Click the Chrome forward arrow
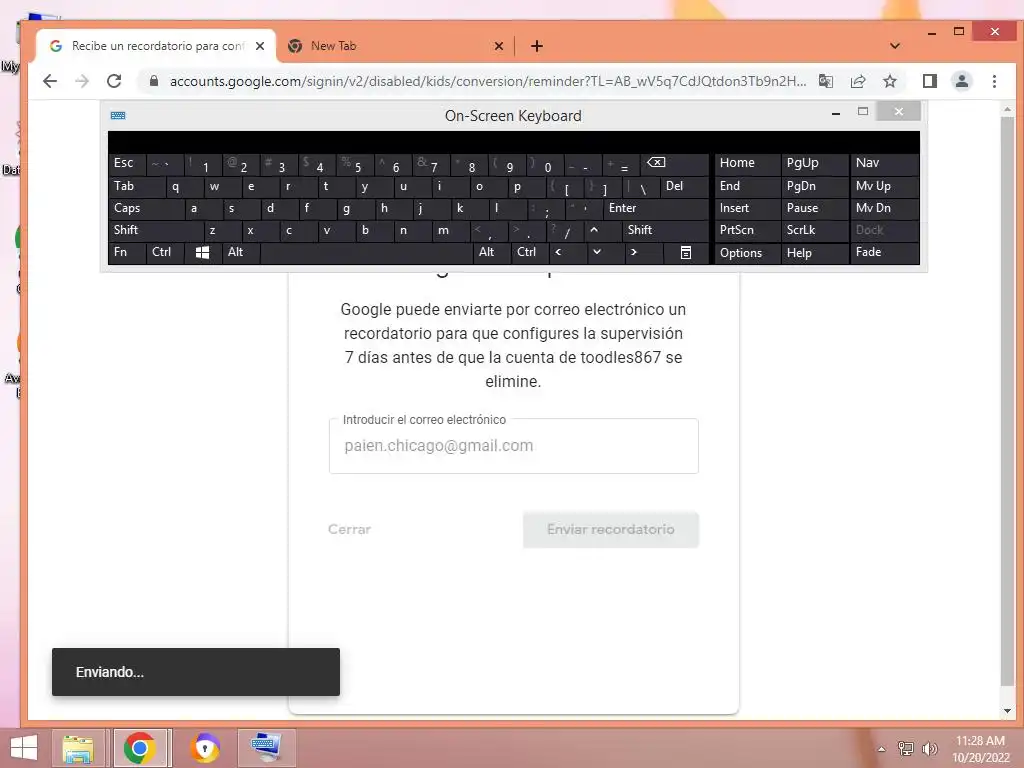Image resolution: width=1024 pixels, height=768 pixels. coord(82,81)
